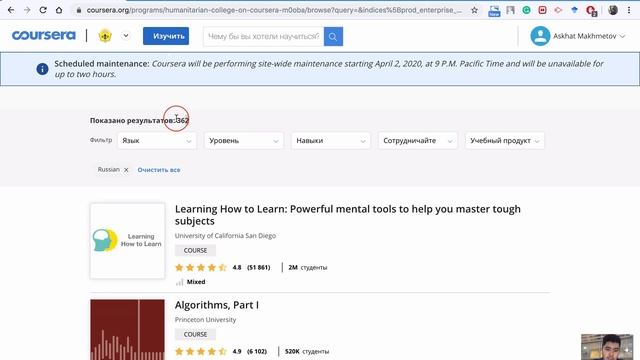640x360 pixels.
Task: Click the red arrow extension icon
Action: point(558,10)
